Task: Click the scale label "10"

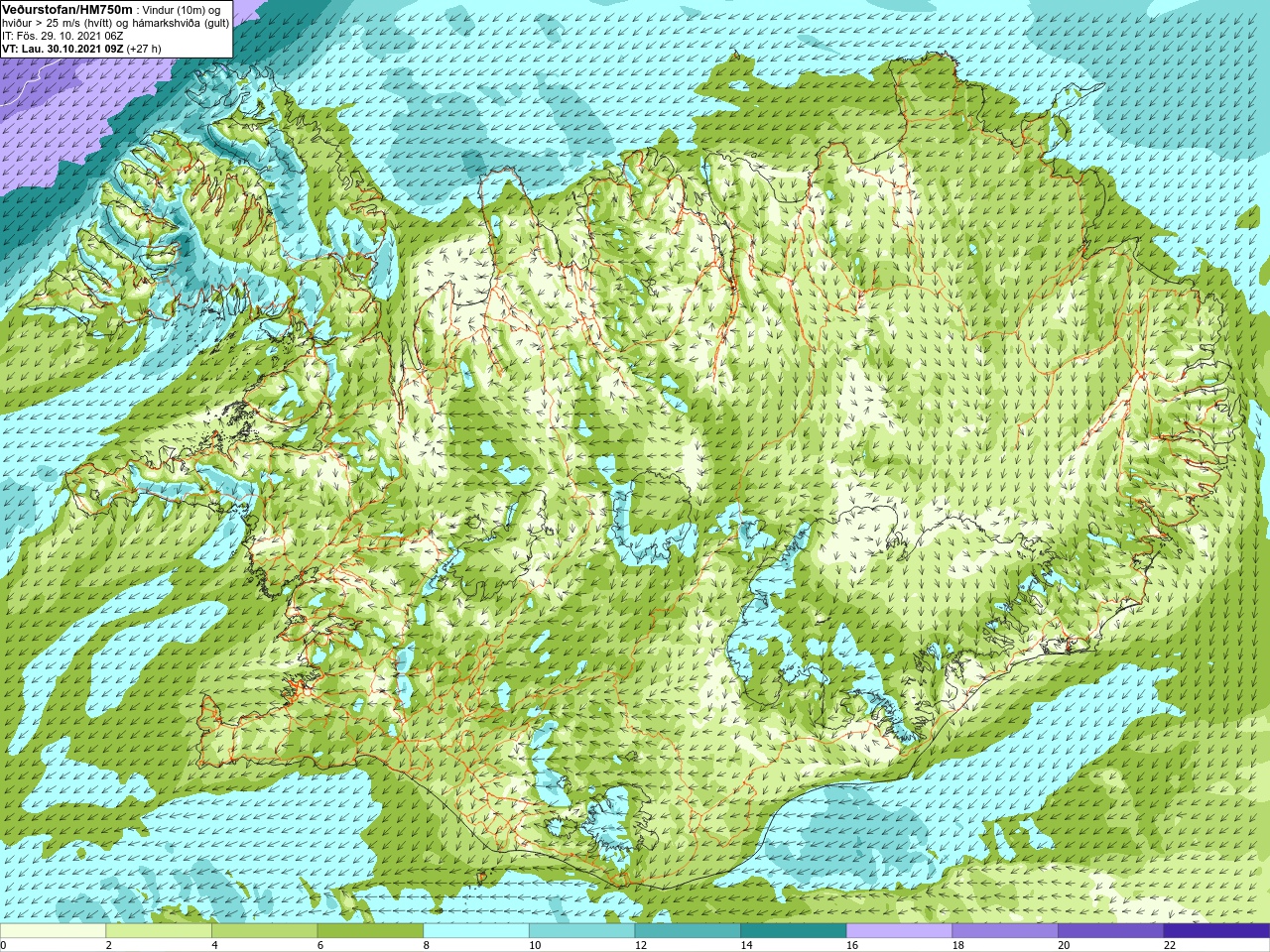Action: pyautogui.click(x=535, y=945)
